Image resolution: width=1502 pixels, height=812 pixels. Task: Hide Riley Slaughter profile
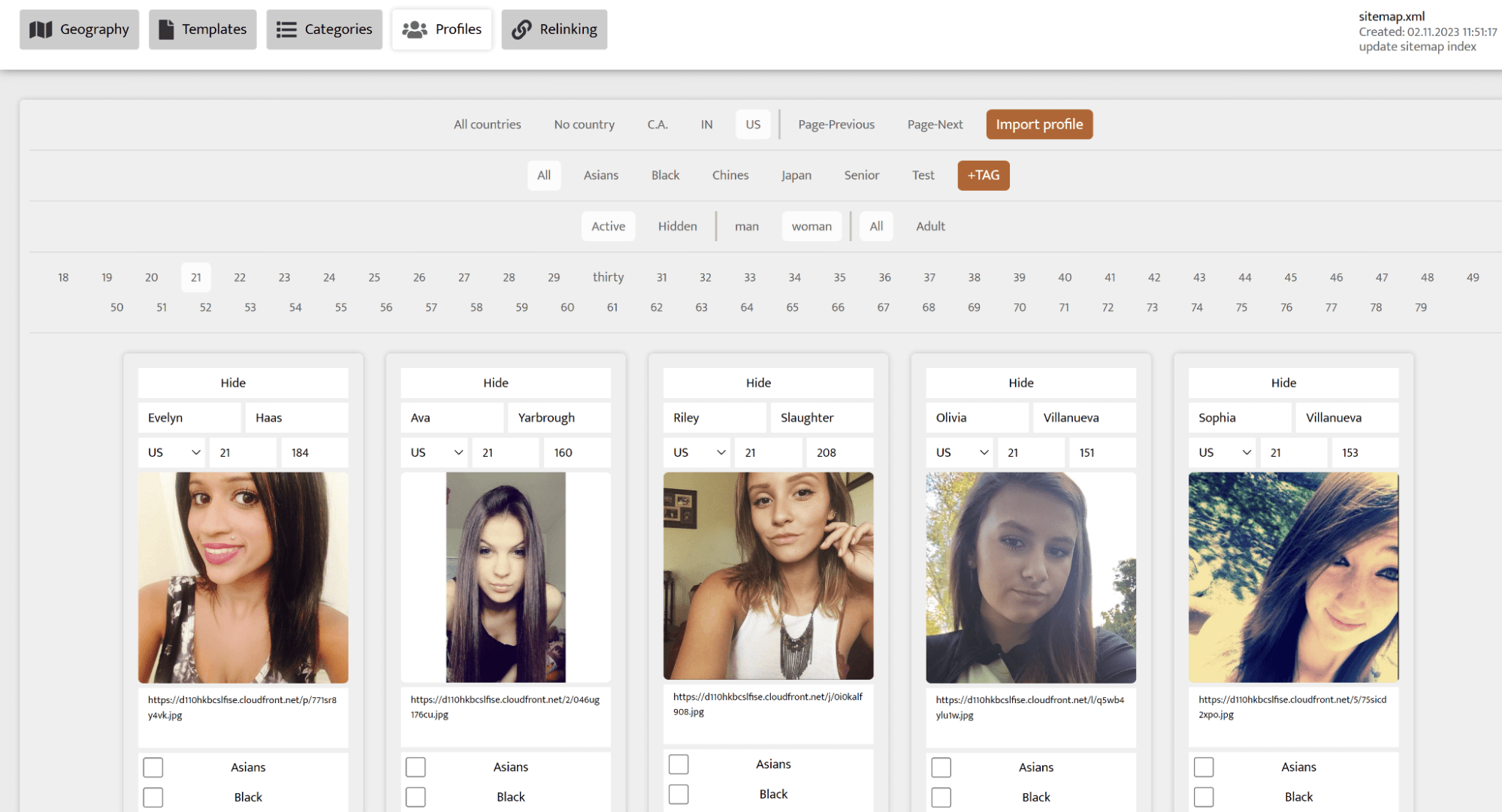768,383
